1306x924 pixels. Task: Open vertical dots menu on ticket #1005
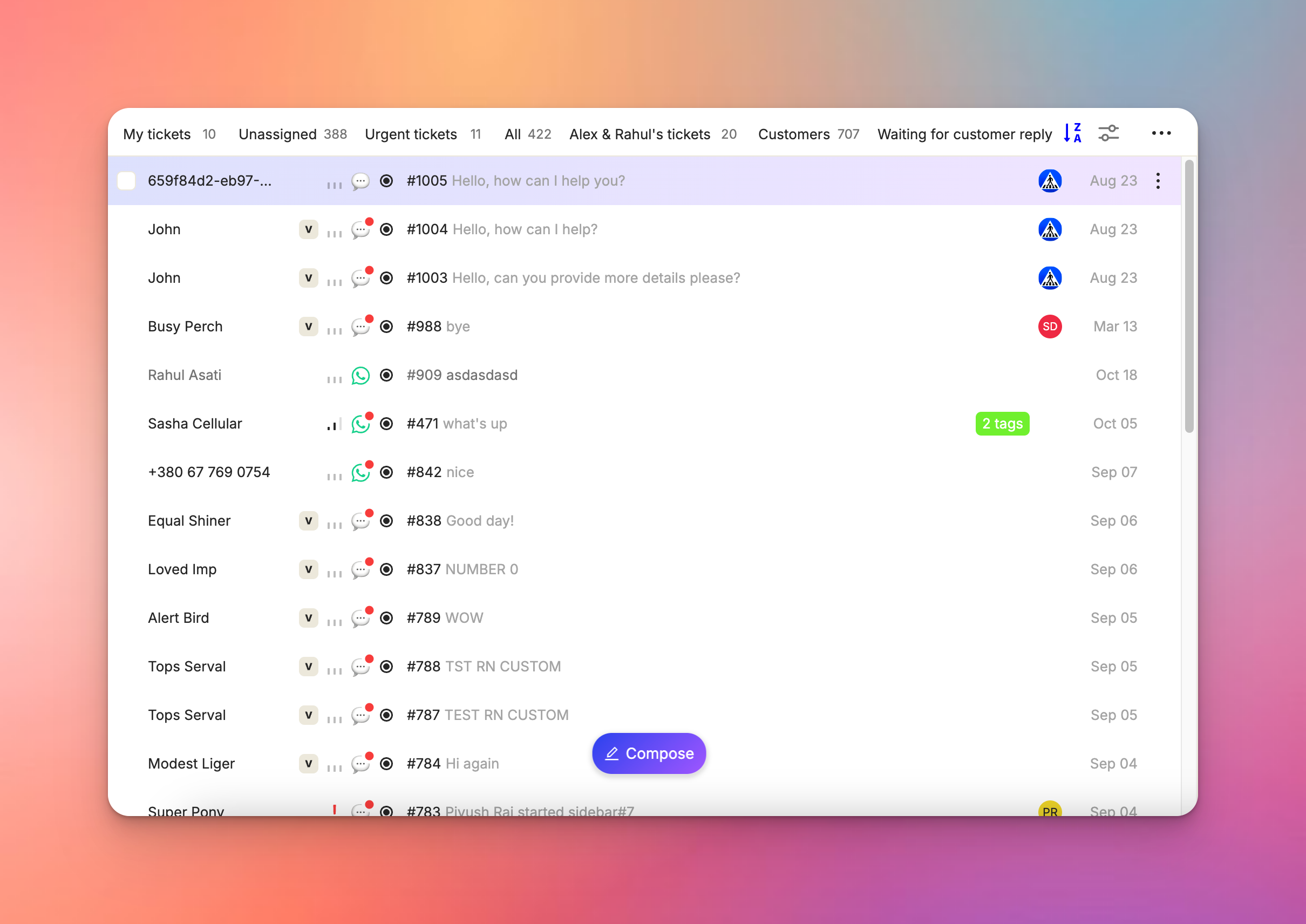click(1158, 181)
